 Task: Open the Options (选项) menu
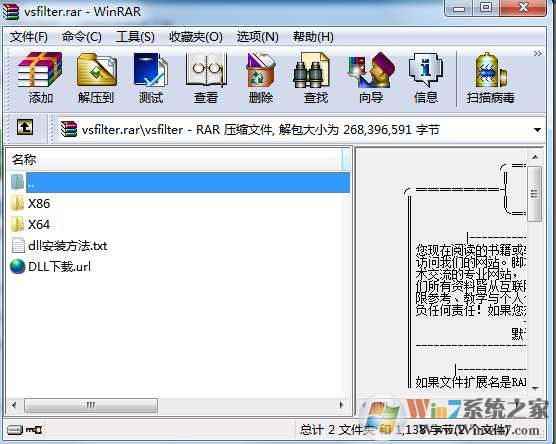point(257,37)
